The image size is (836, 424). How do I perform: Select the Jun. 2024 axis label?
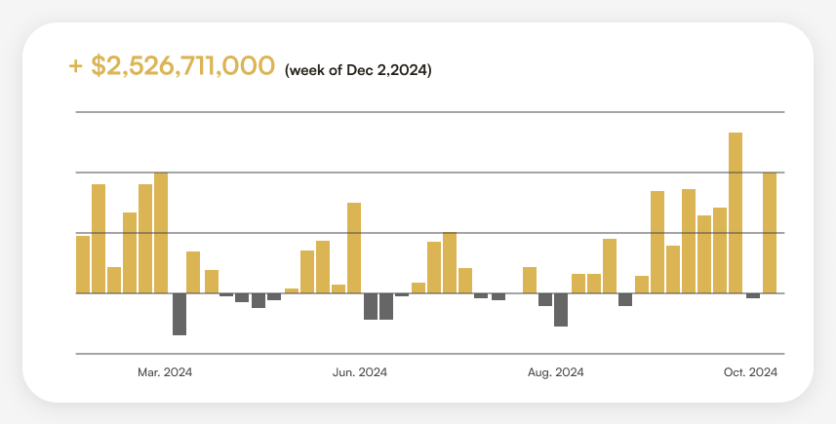coord(360,373)
